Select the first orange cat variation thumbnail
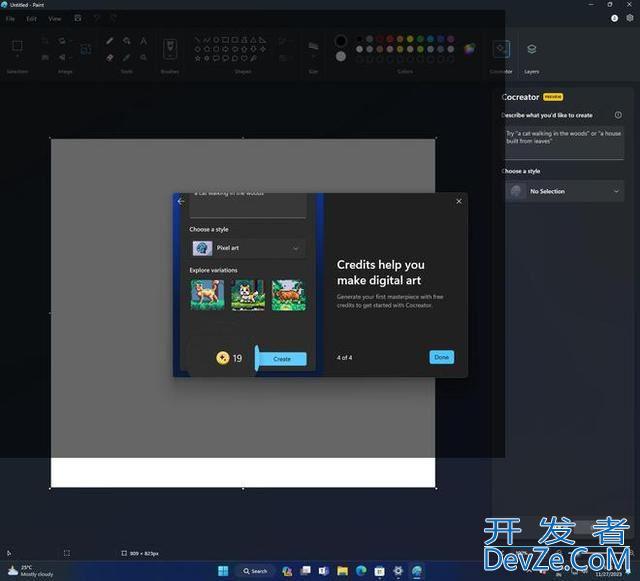This screenshot has height=581, width=640. [207, 295]
